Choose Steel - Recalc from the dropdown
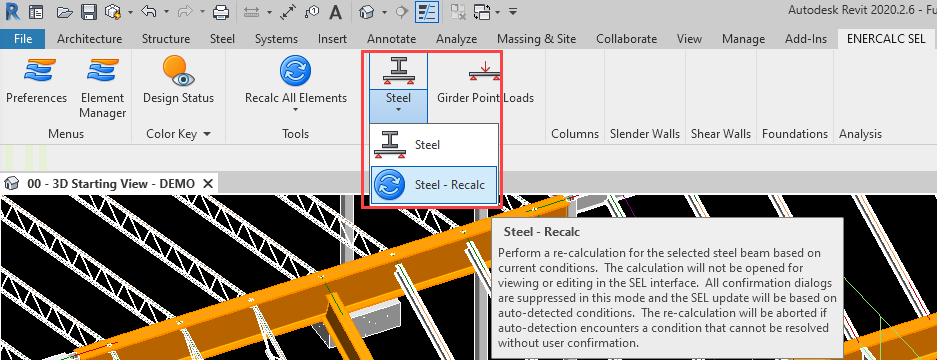 click(434, 185)
